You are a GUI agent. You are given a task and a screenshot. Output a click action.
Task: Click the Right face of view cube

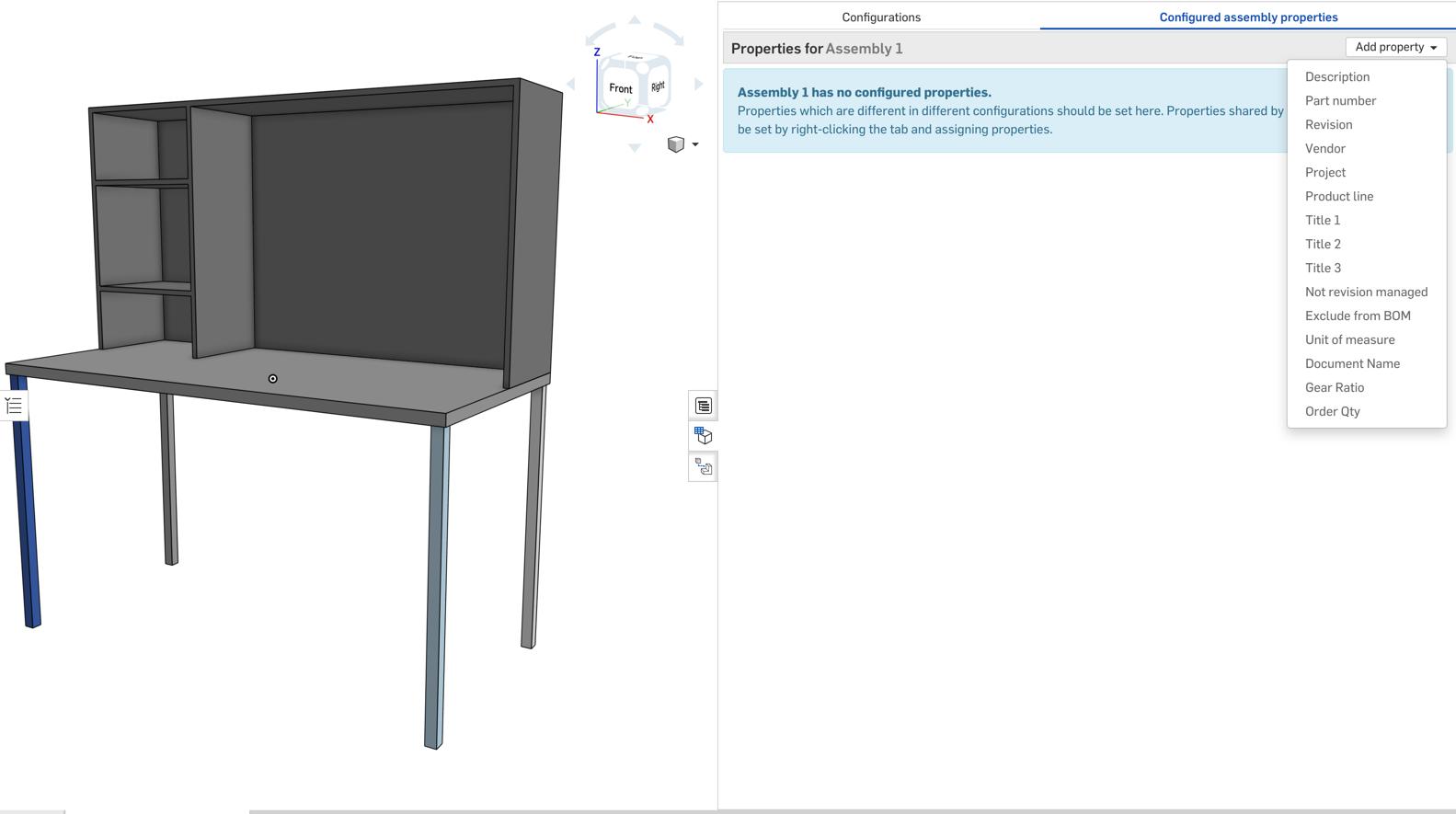click(x=658, y=86)
